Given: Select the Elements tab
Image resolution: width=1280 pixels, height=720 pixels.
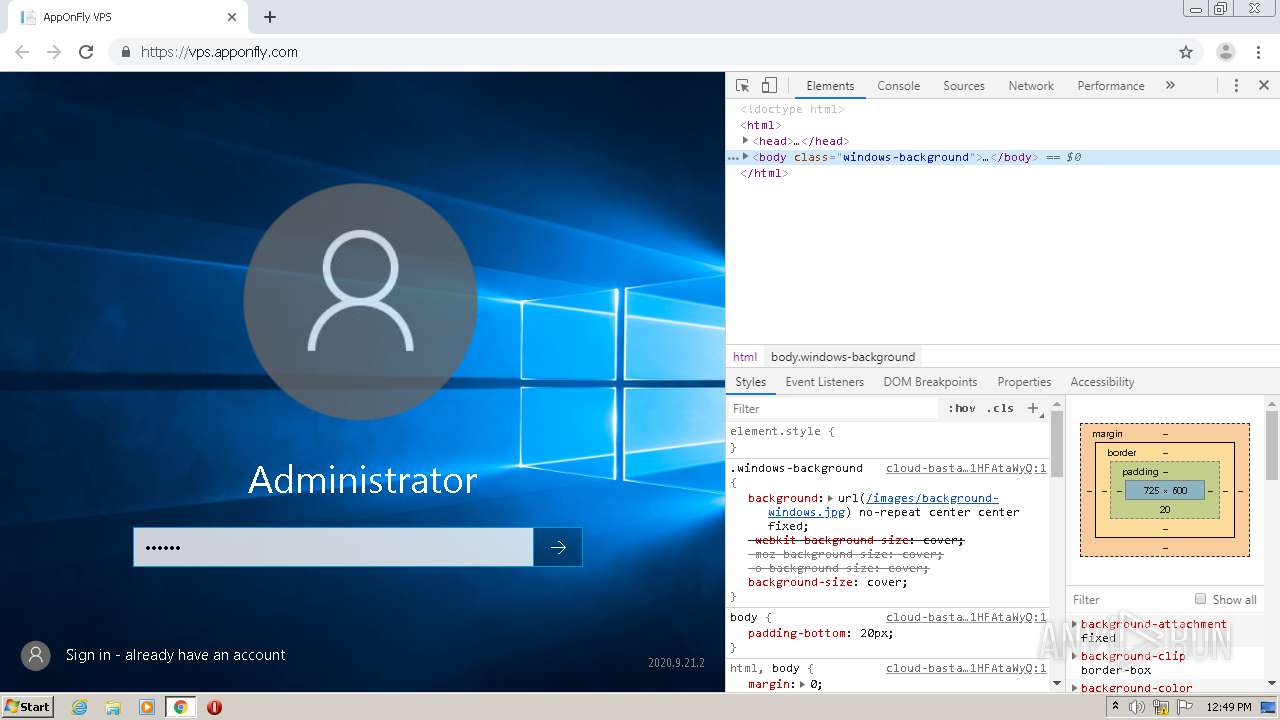Looking at the screenshot, I should point(830,86).
